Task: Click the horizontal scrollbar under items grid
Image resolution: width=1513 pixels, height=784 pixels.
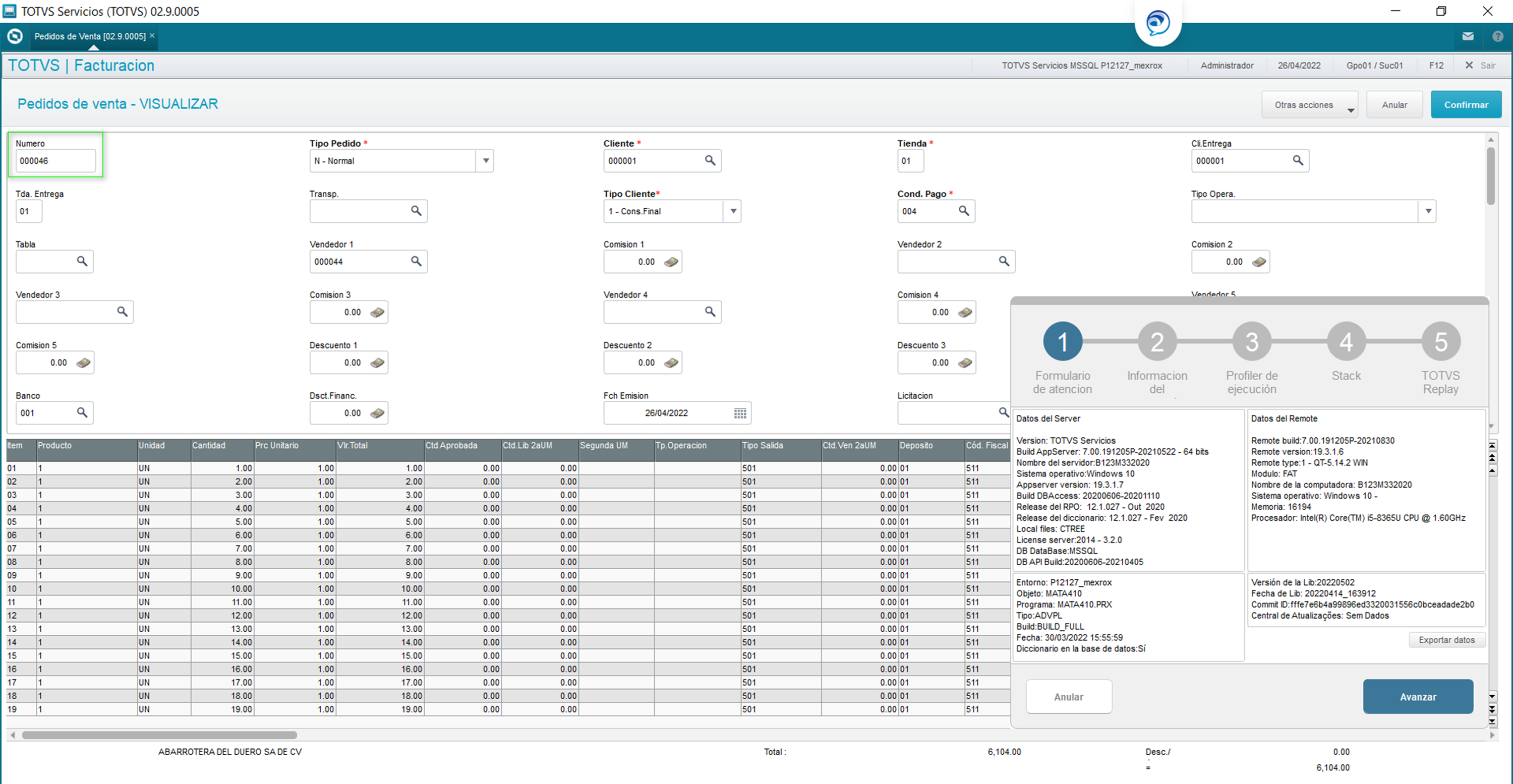Action: (x=159, y=735)
